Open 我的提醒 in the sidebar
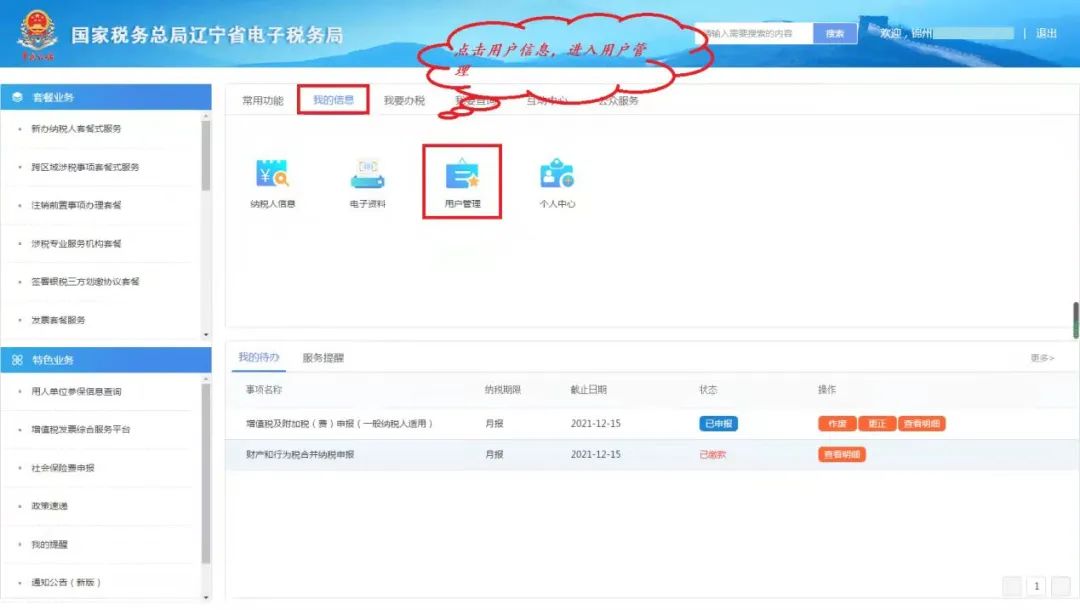Screen dimensions: 1080x610 coord(49,545)
